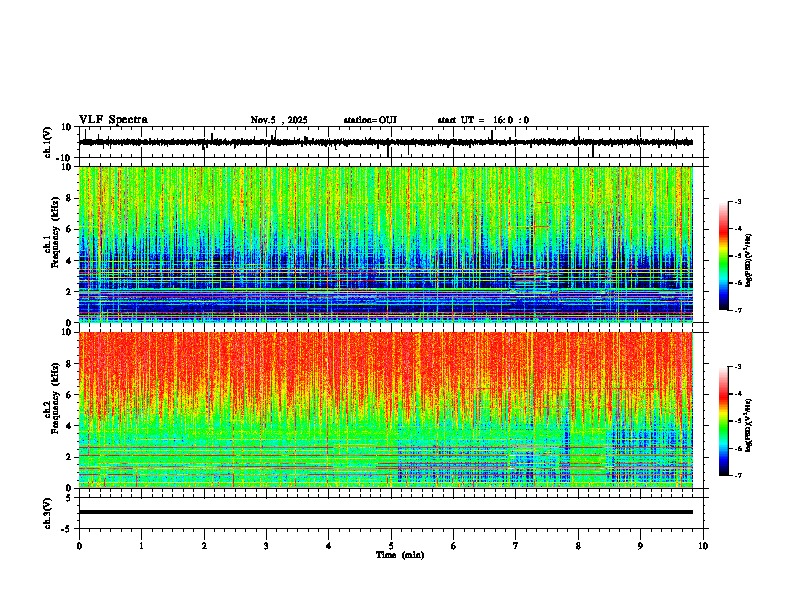
Task: Click the time axis tick label '6'
Action: point(453,546)
